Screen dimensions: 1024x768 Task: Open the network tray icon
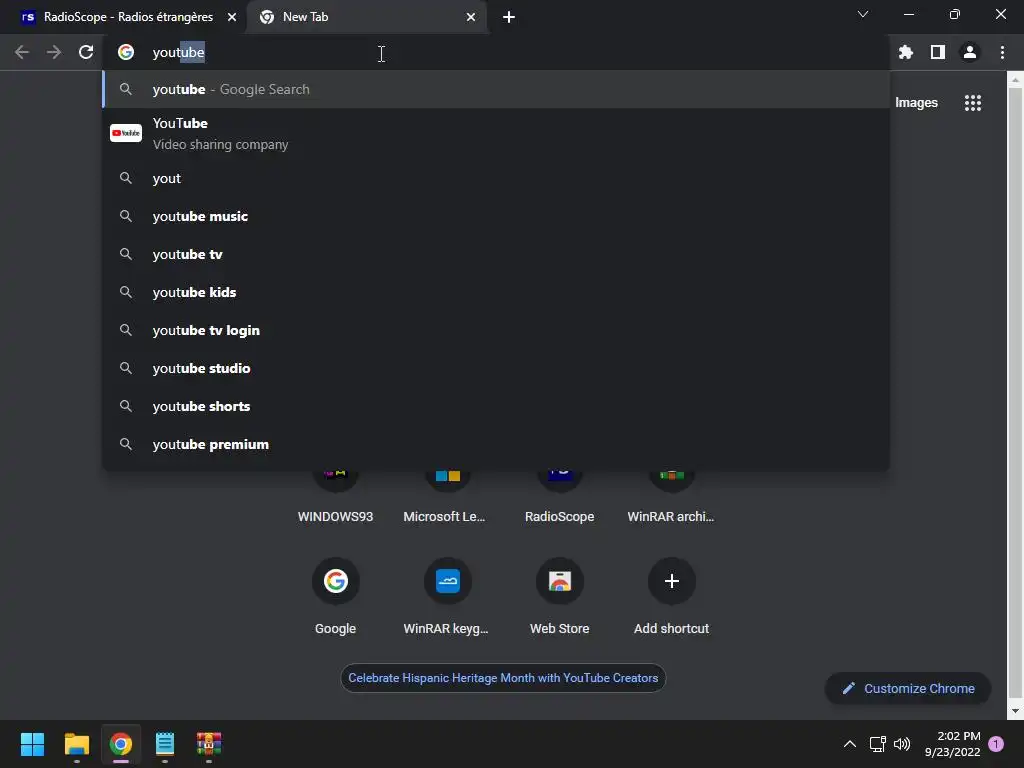click(x=877, y=744)
